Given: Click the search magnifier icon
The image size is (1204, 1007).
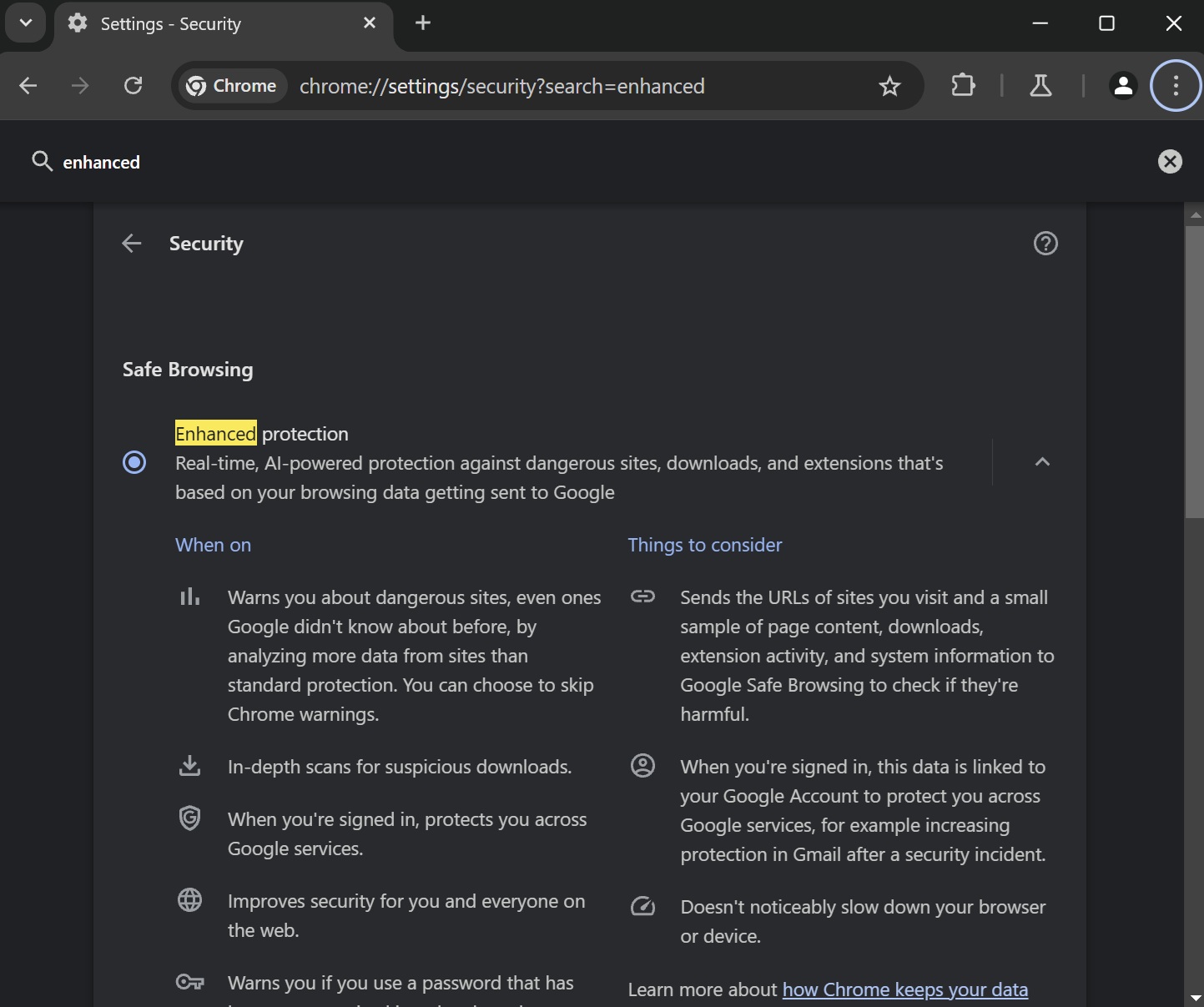Looking at the screenshot, I should point(42,161).
